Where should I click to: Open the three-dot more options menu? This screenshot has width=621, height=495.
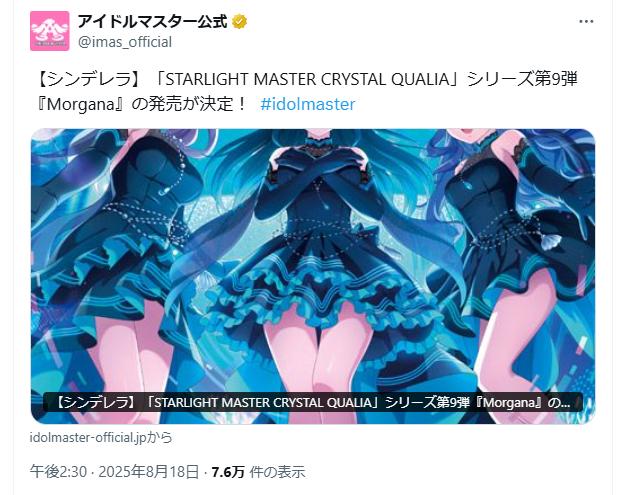click(586, 21)
